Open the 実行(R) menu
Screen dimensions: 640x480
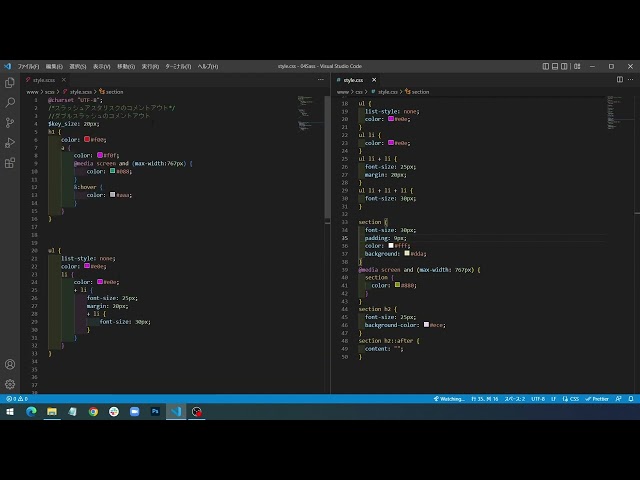tap(150, 66)
